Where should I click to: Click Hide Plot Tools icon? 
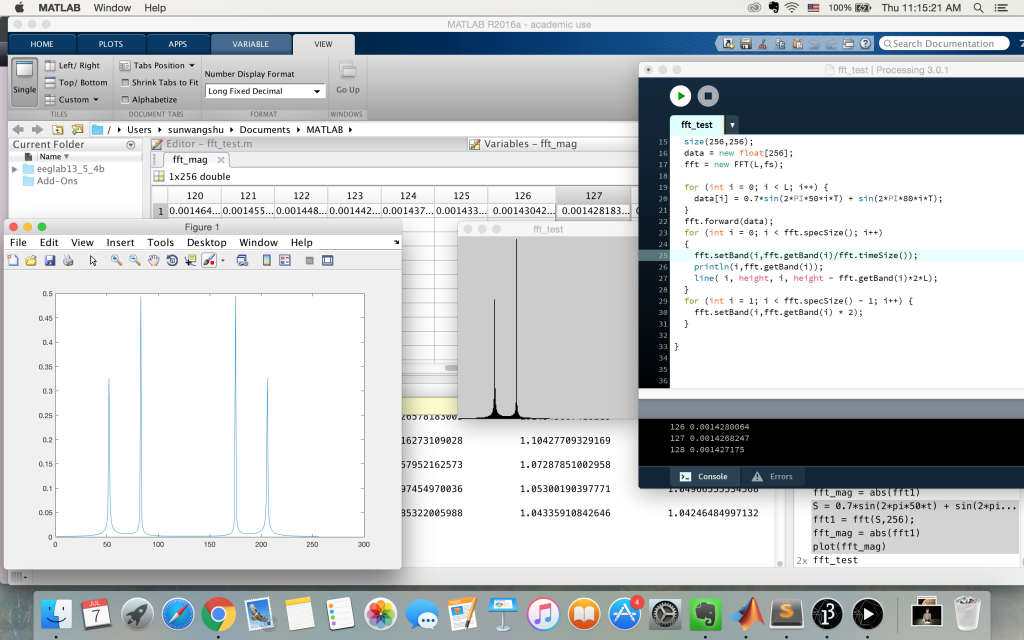(310, 261)
